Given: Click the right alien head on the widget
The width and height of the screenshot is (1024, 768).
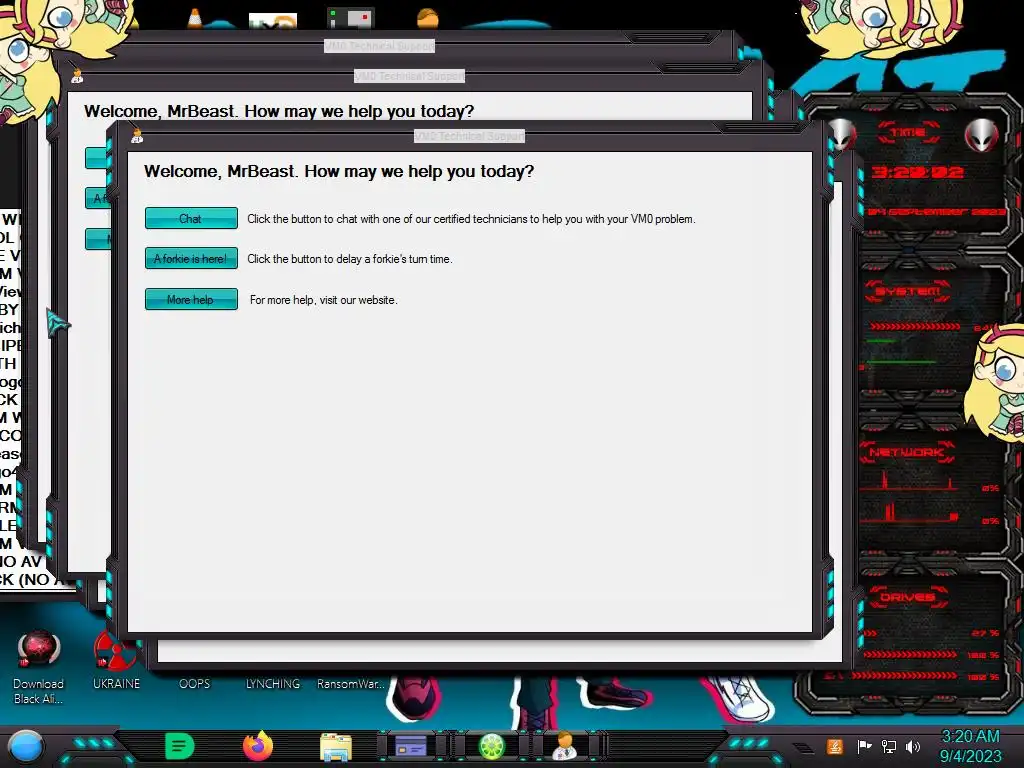Looking at the screenshot, I should coord(982,135).
